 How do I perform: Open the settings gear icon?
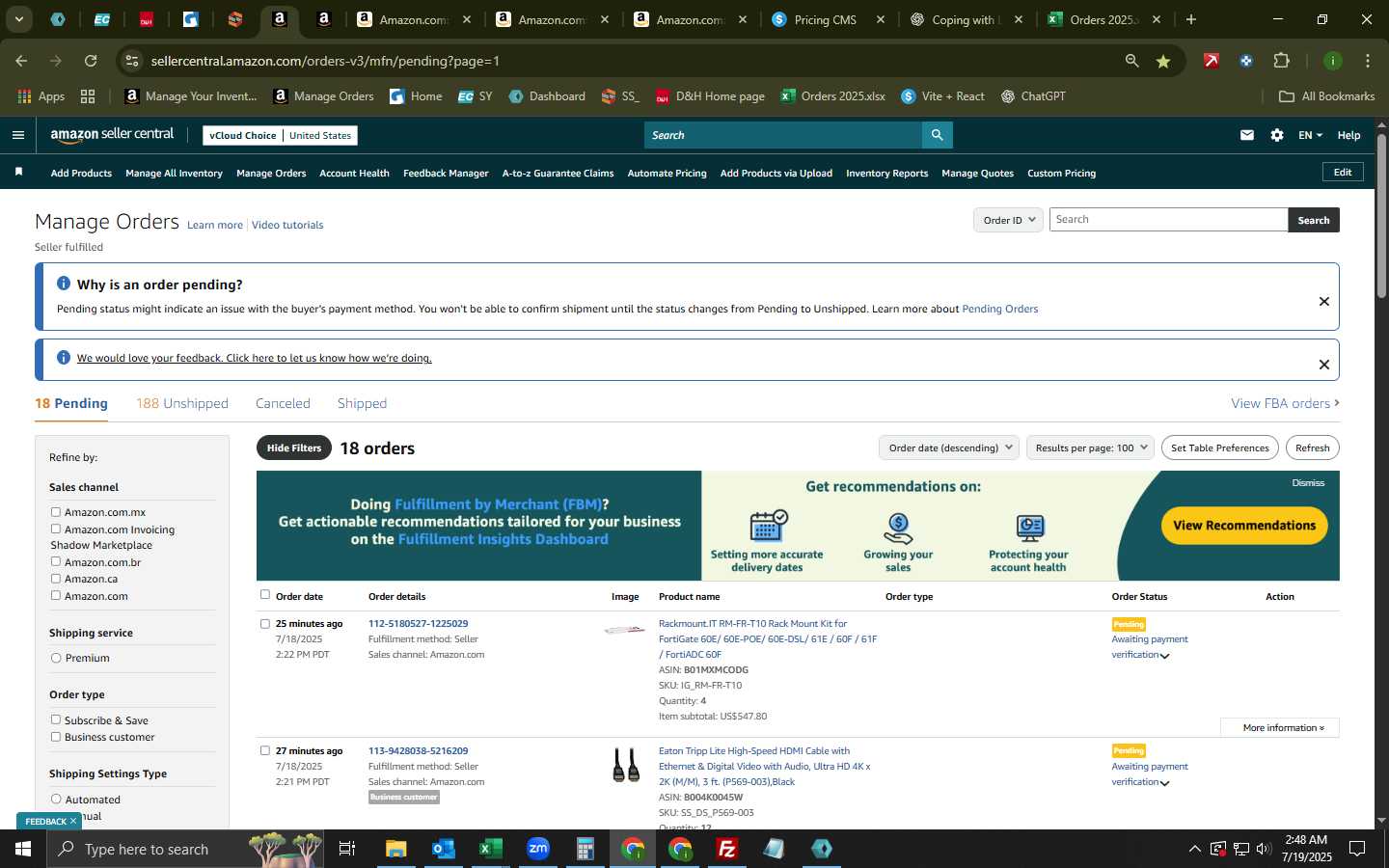coord(1277,135)
